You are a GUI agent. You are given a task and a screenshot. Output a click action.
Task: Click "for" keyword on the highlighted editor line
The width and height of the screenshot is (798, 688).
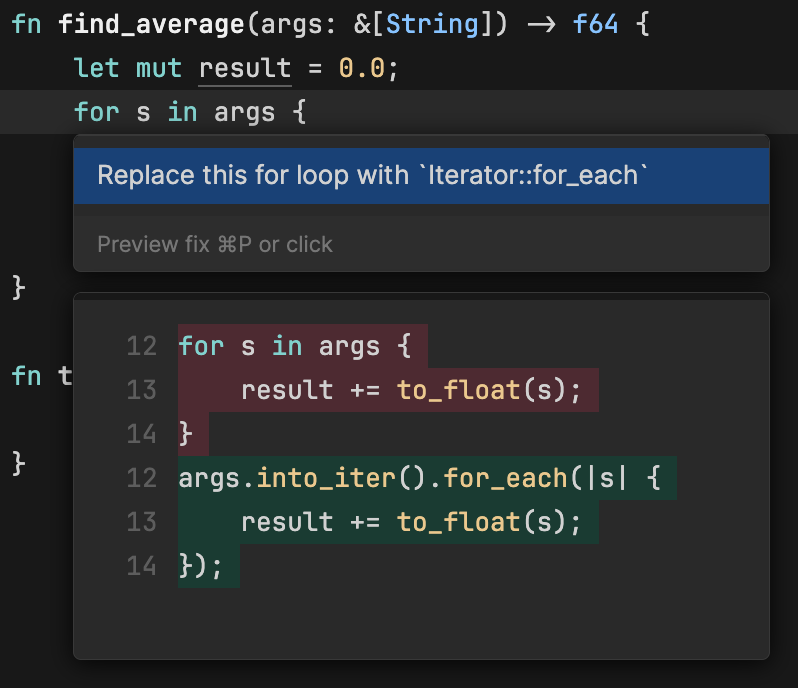[97, 111]
